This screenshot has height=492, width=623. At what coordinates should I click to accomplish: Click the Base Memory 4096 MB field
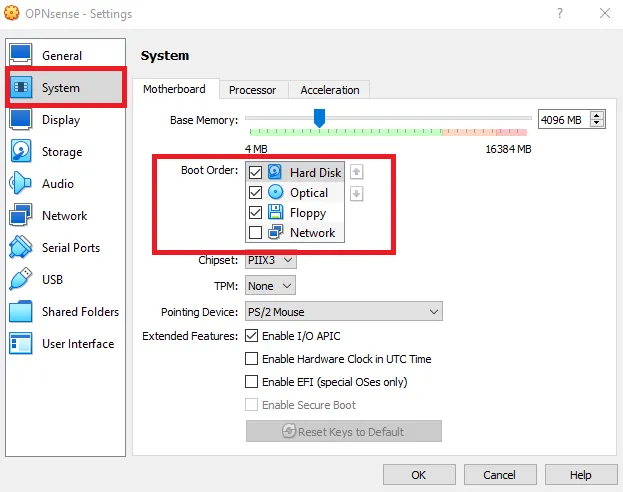563,119
